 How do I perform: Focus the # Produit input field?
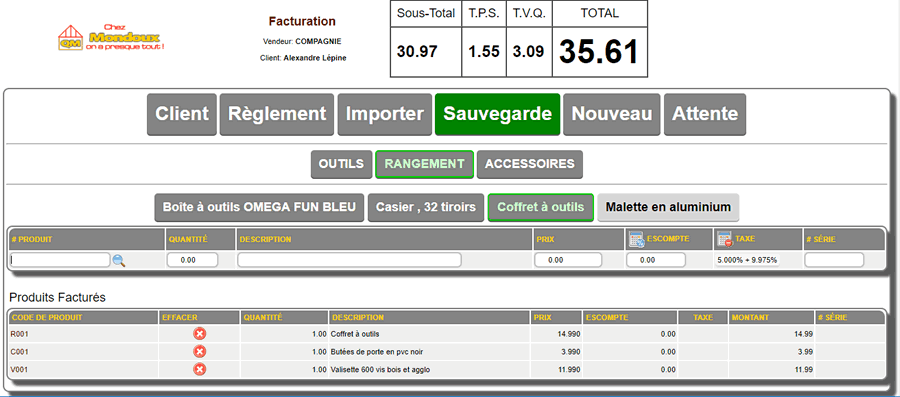pyautogui.click(x=60, y=260)
